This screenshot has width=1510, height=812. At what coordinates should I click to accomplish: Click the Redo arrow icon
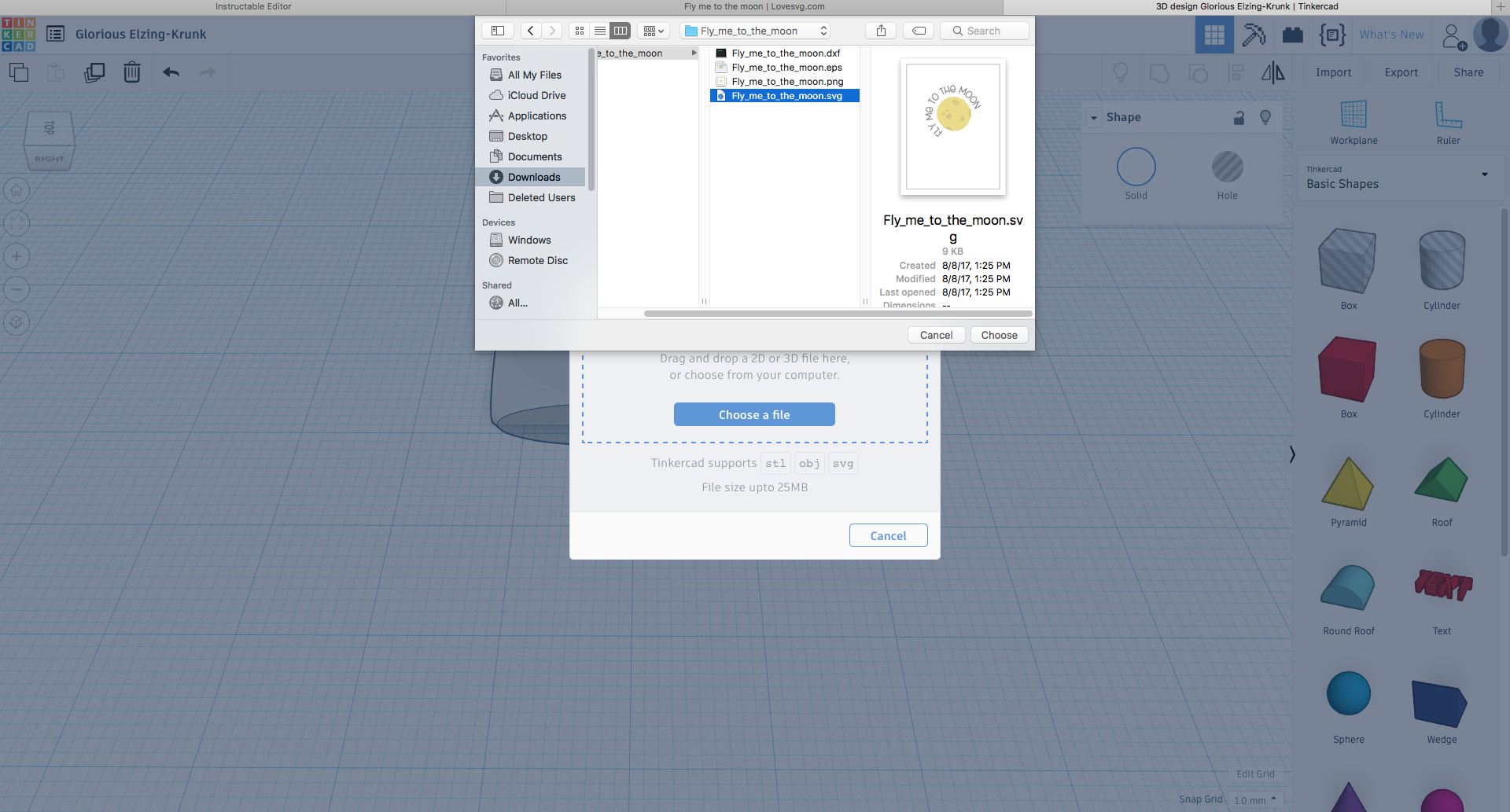208,72
